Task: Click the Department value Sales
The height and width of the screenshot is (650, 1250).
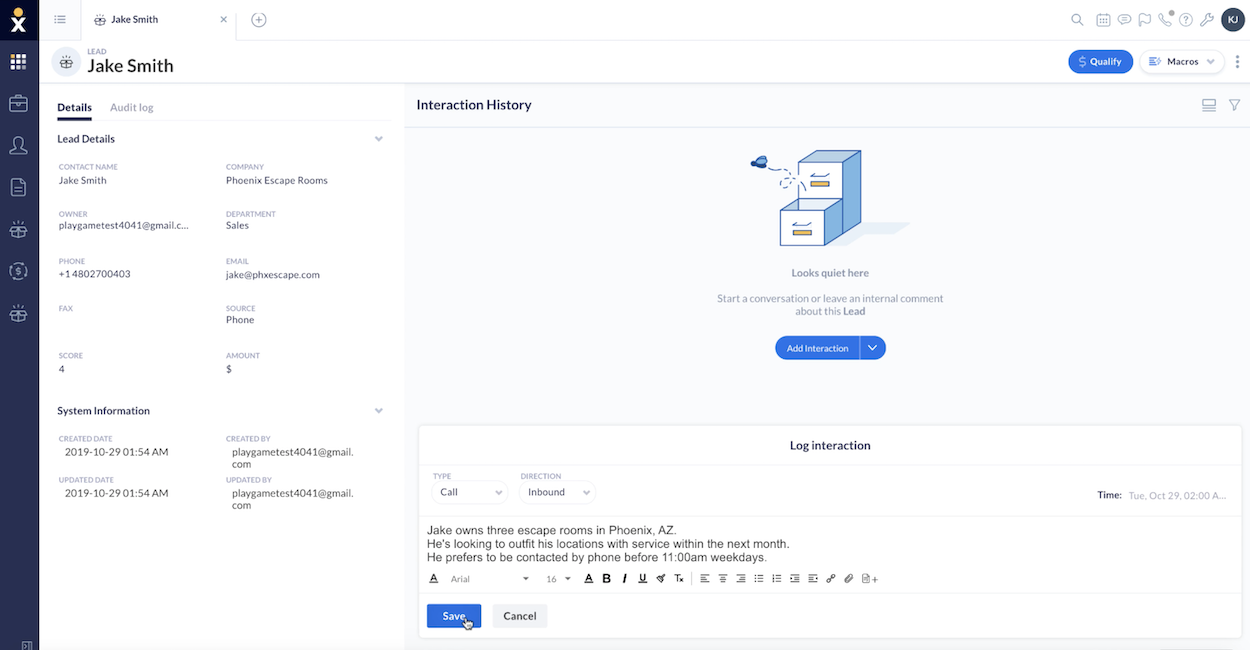Action: (237, 226)
